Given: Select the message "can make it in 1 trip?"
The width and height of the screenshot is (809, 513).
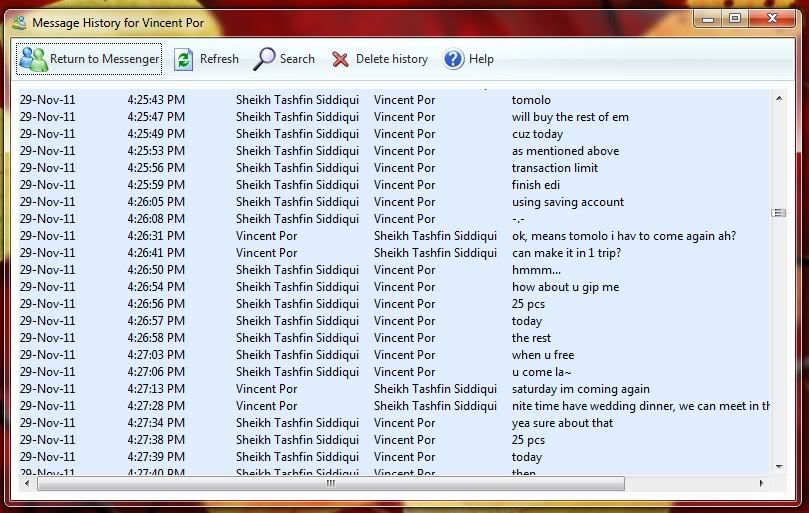Looking at the screenshot, I should point(567,253).
